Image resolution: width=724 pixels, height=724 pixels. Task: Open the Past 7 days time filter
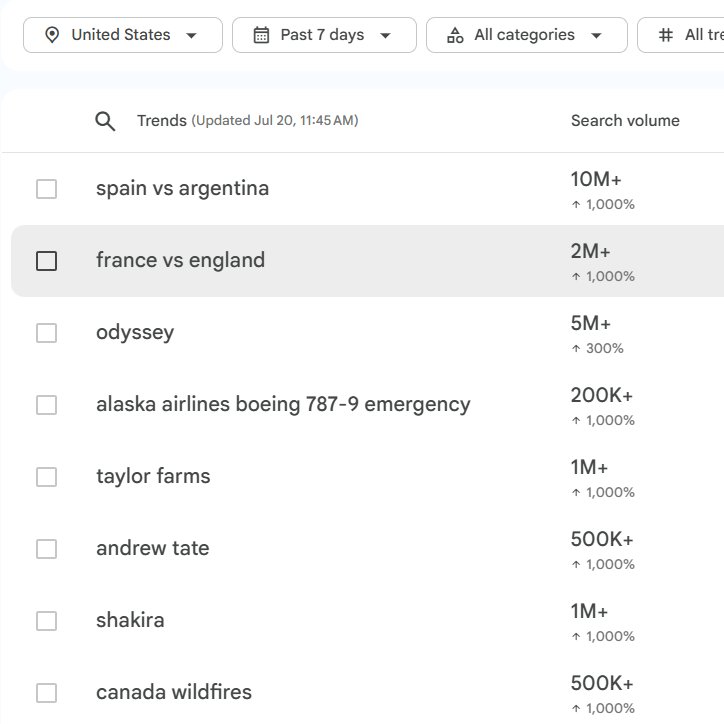[x=324, y=35]
